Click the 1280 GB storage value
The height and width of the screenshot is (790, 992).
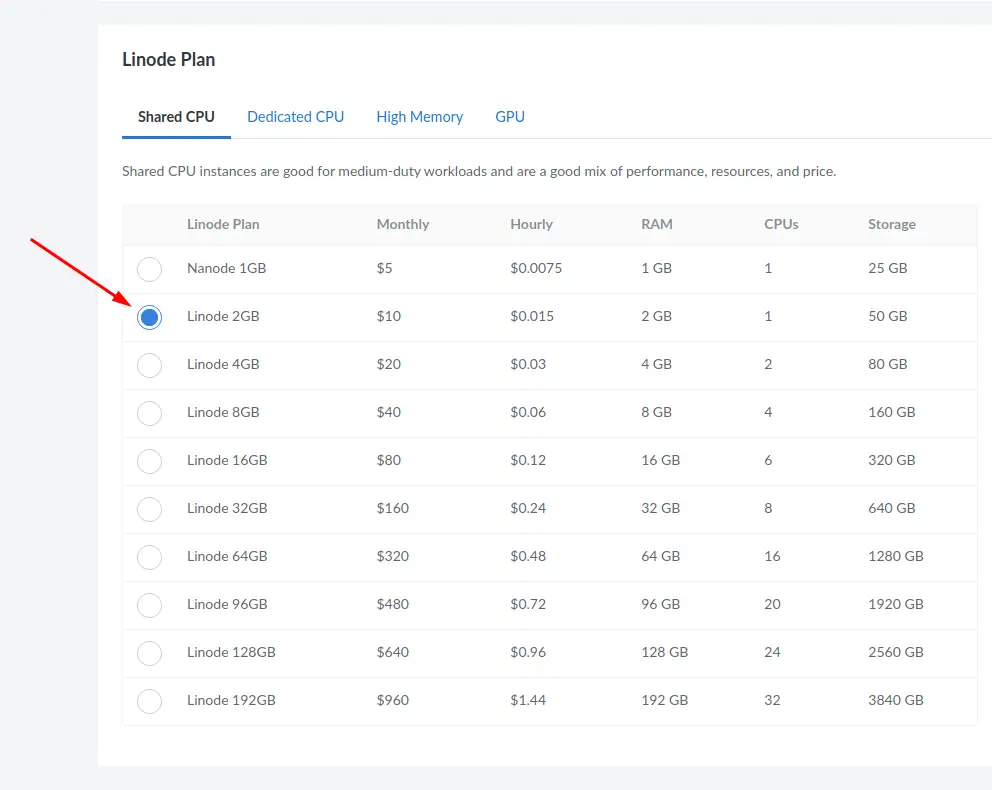(896, 557)
